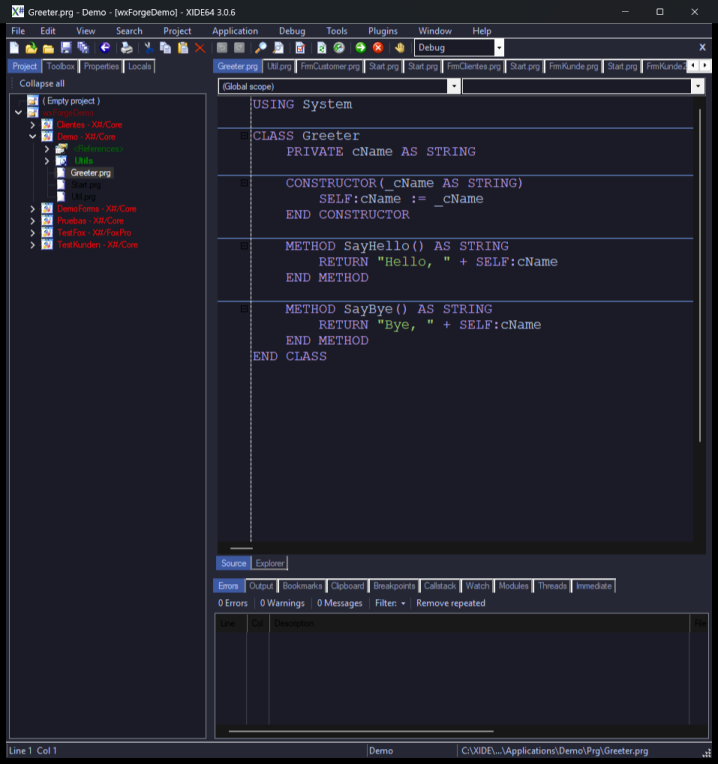Expand the Pruebas - X#/Core node

pos(33,221)
